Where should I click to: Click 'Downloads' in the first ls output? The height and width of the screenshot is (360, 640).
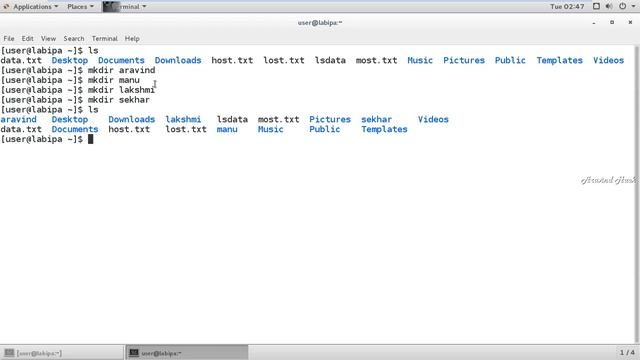(178, 60)
